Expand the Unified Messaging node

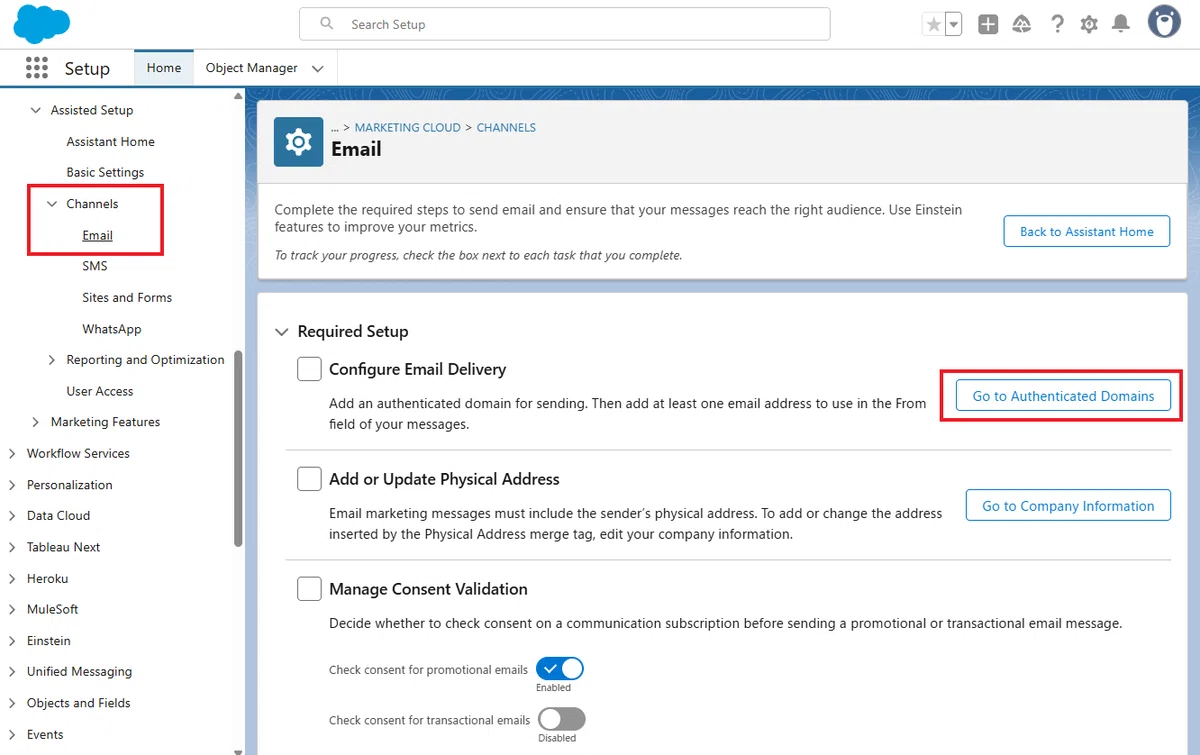12,672
